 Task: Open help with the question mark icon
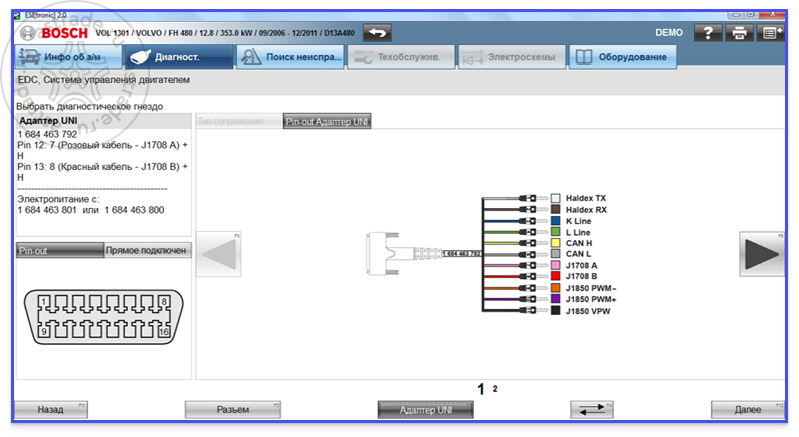(x=708, y=33)
